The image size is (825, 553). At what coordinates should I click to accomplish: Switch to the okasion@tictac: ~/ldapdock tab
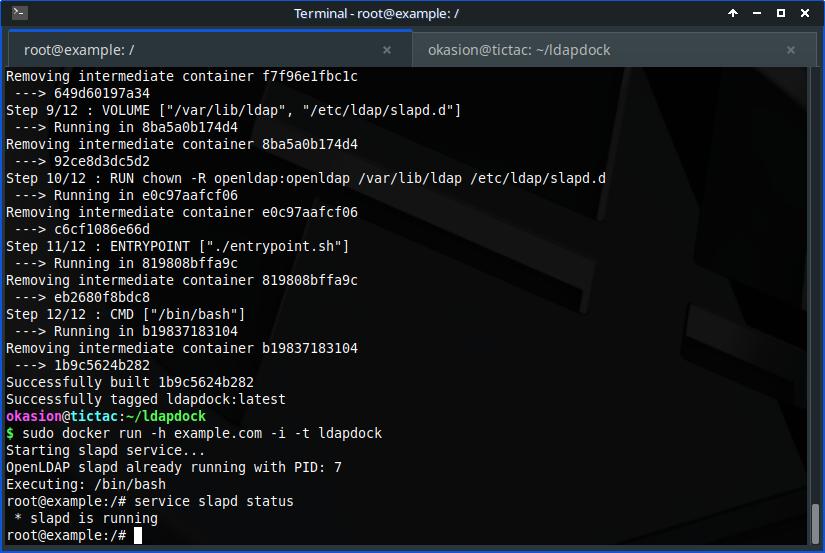pos(518,50)
